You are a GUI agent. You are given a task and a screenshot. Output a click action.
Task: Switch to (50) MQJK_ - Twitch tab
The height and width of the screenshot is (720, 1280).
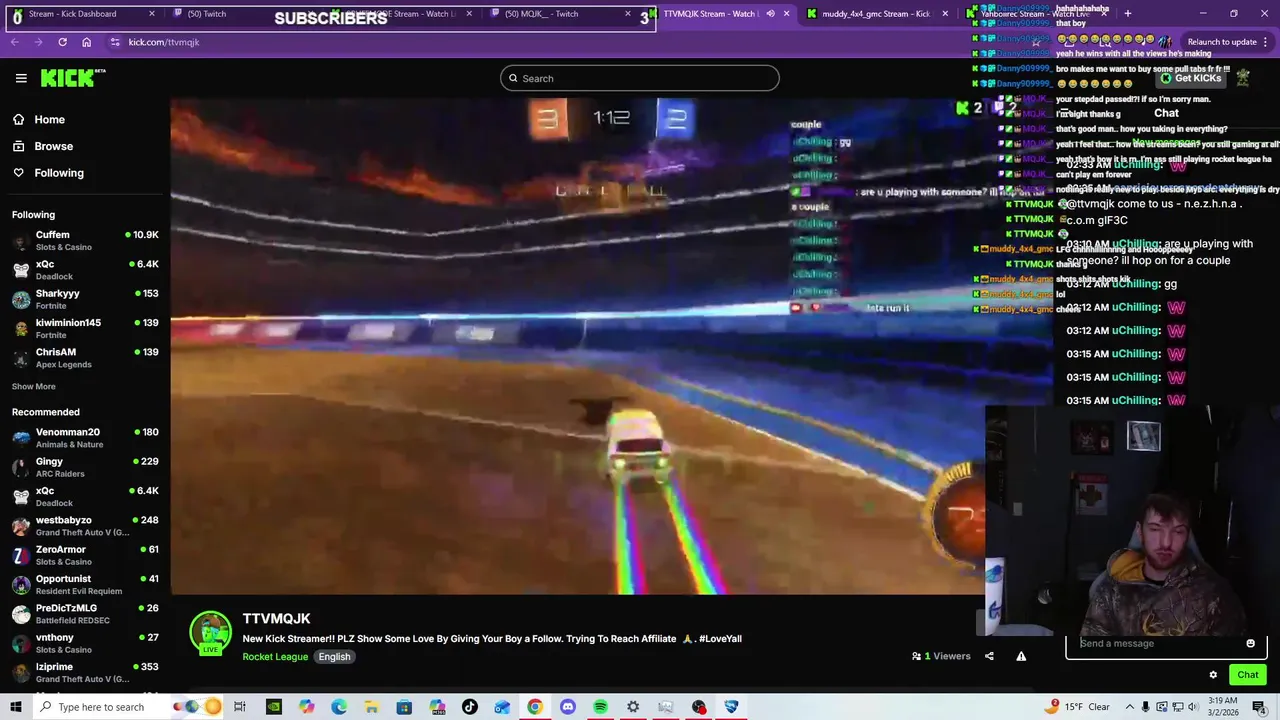pyautogui.click(x=565, y=14)
